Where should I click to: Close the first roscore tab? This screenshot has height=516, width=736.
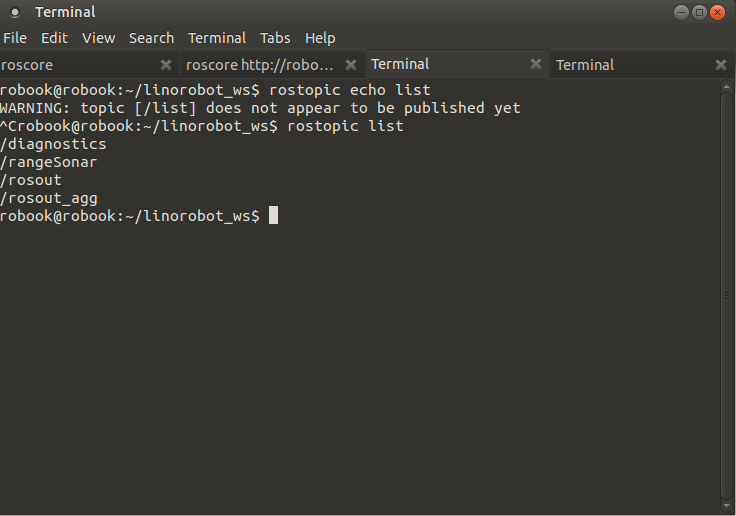click(166, 65)
